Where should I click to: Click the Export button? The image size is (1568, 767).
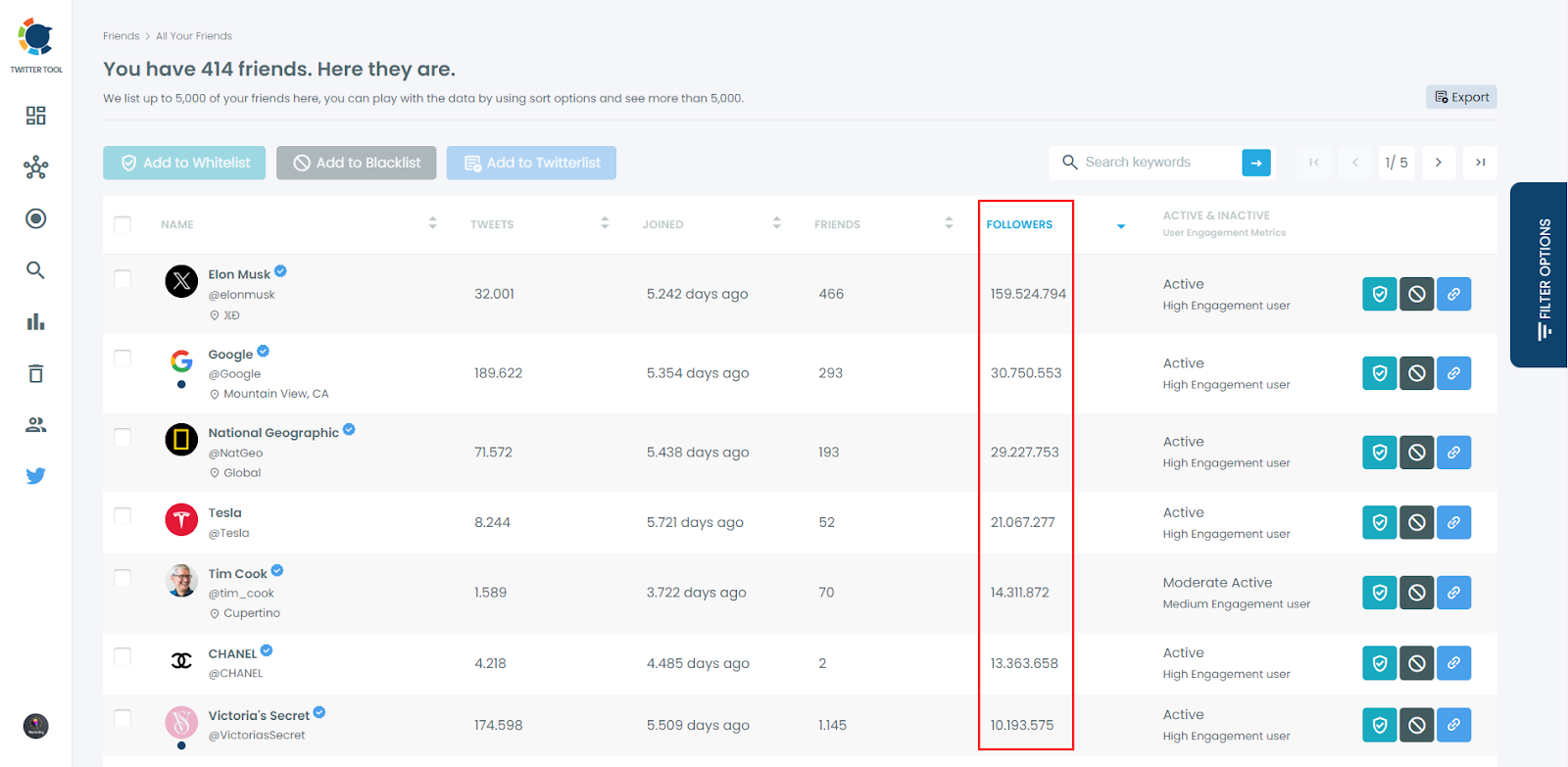(1461, 97)
